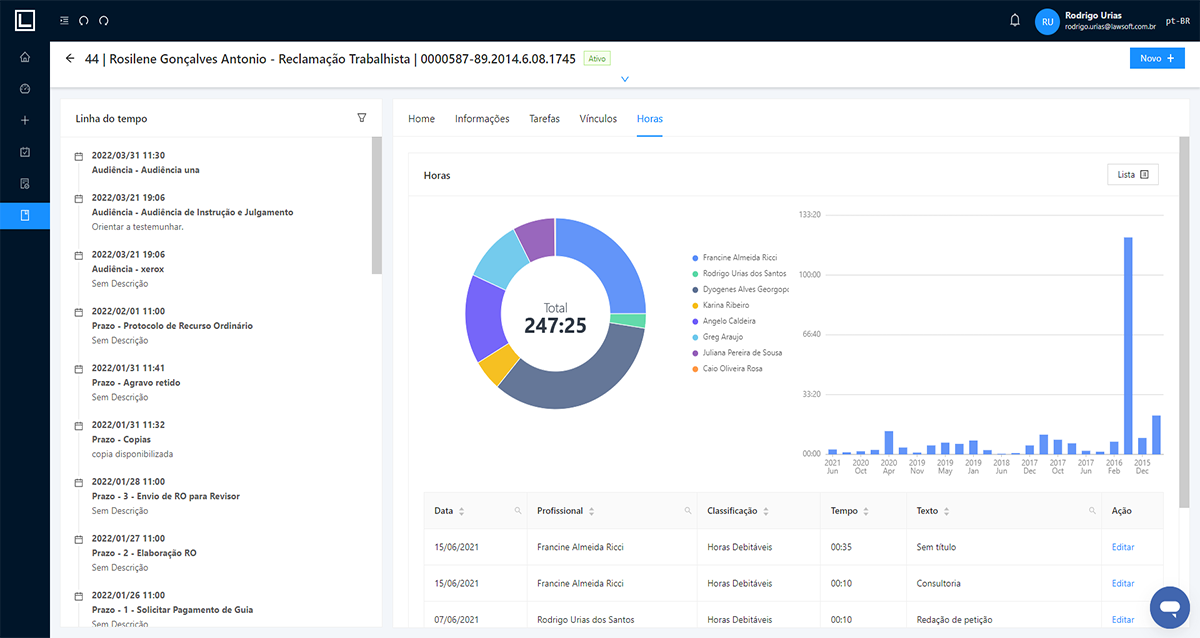Open Prazo - 2 - Elaboração RO entry
The height and width of the screenshot is (638, 1200).
144,553
